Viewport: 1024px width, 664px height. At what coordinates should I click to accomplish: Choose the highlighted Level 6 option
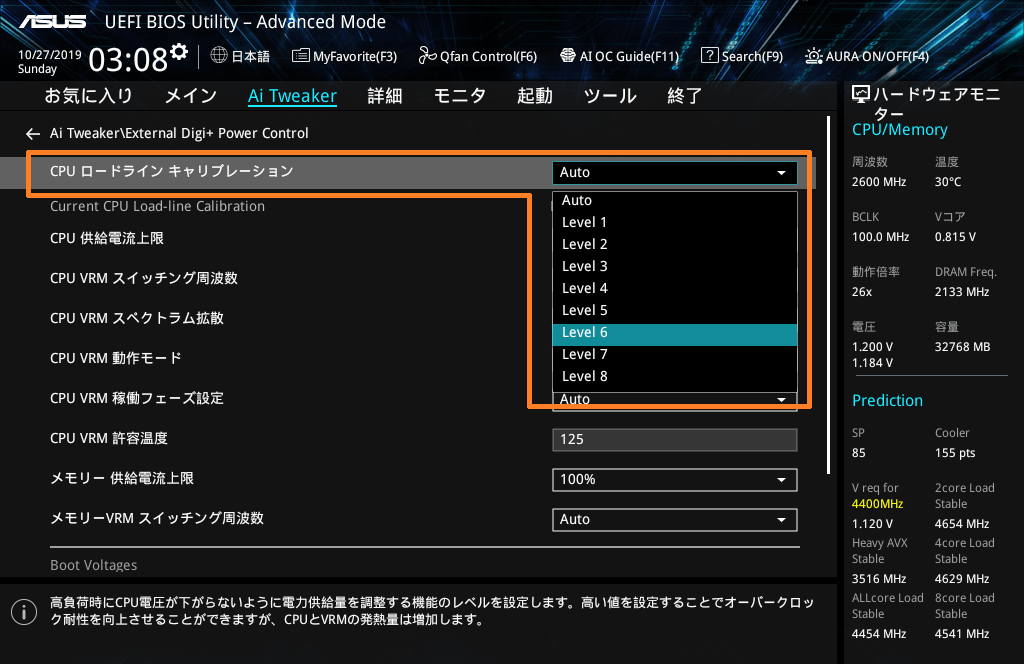click(x=675, y=333)
